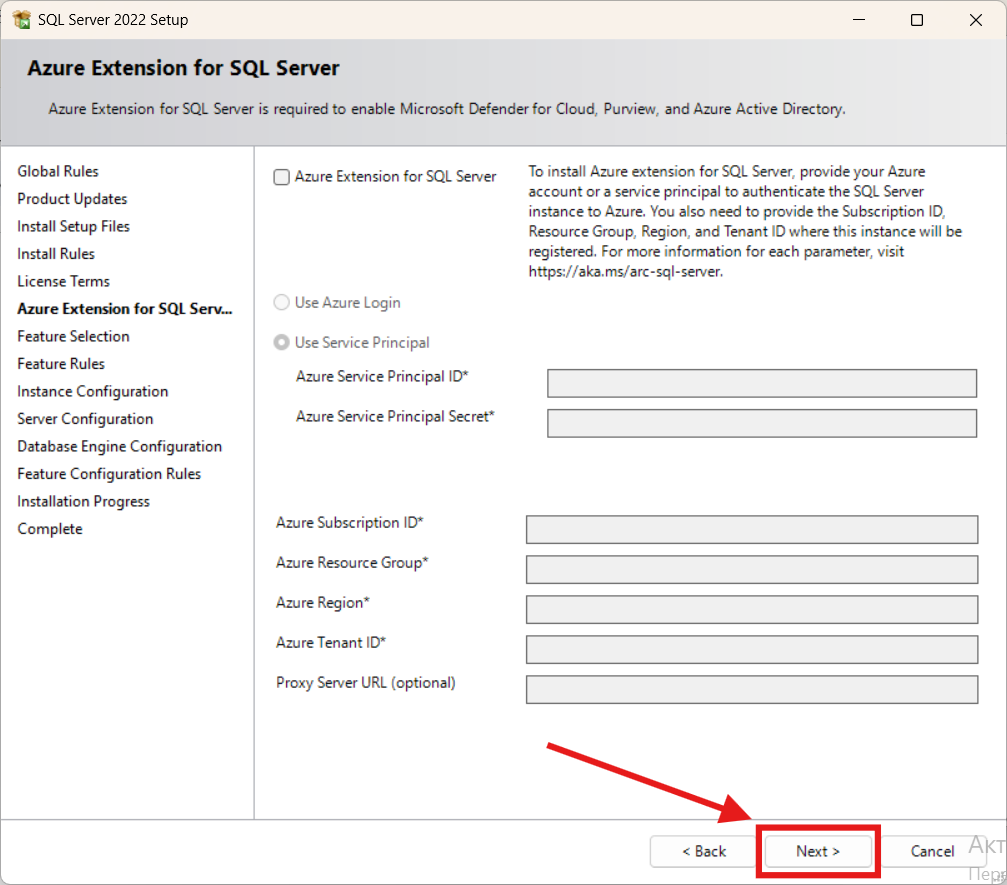Image resolution: width=1007 pixels, height=885 pixels.
Task: Click the Azure Tenant ID field
Action: [x=751, y=649]
